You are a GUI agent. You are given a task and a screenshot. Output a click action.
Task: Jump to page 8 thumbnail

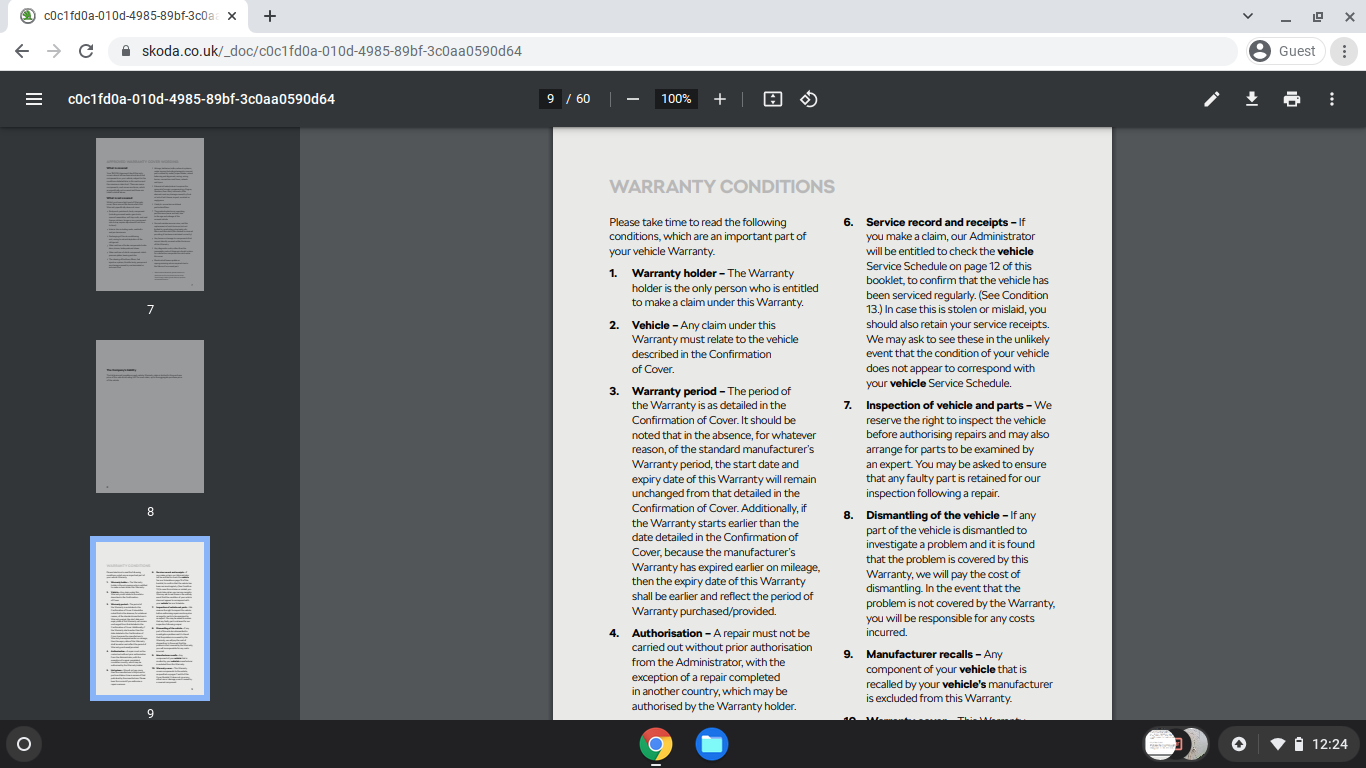point(150,416)
